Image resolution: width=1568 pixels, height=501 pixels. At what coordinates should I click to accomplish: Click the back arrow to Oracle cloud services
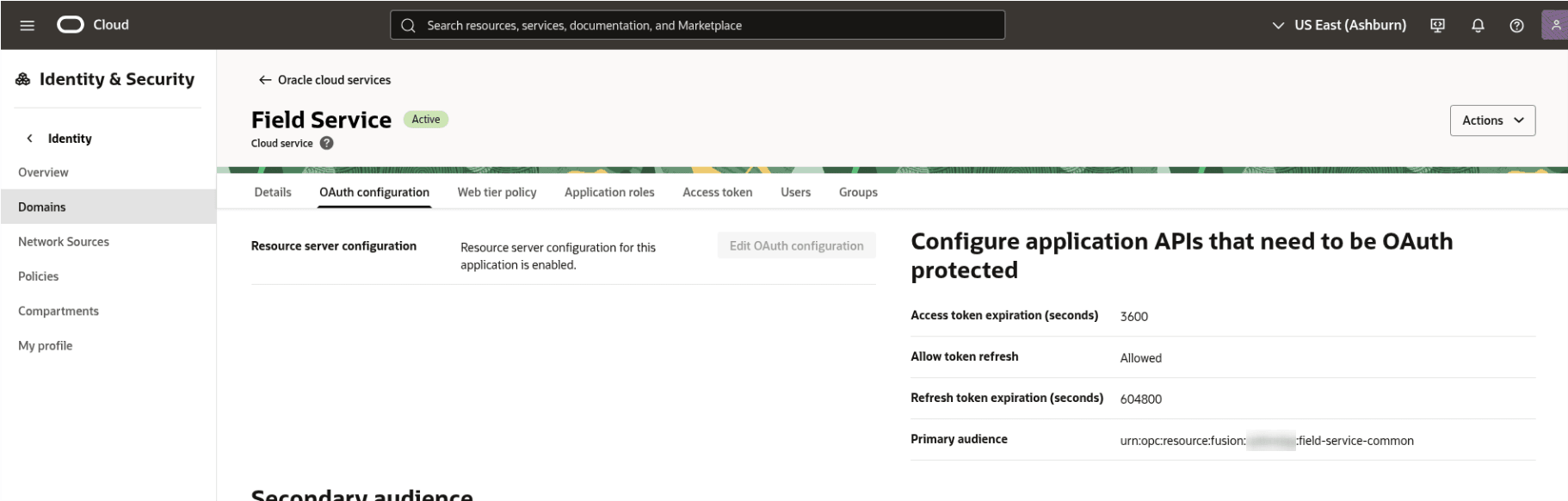[x=265, y=80]
